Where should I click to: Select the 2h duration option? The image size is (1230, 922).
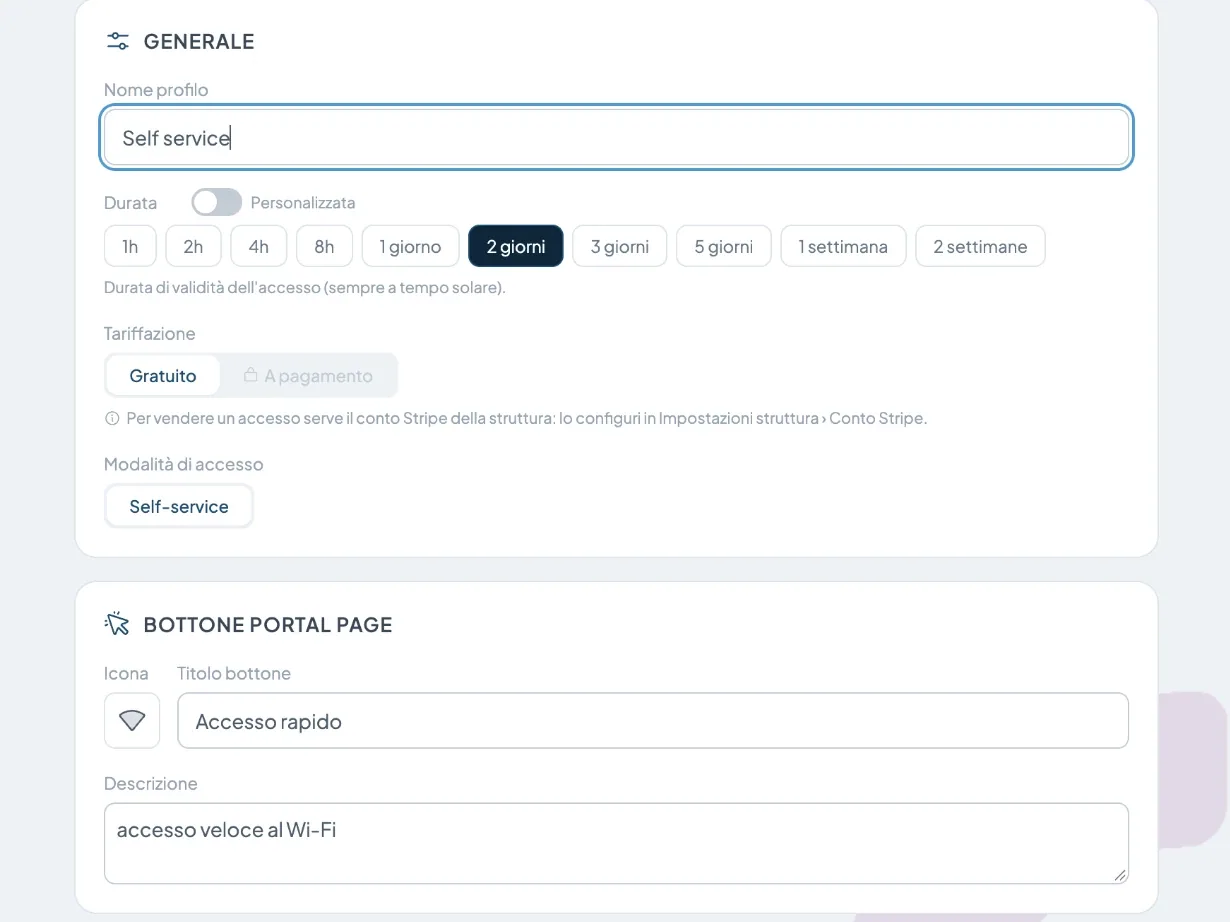click(193, 246)
